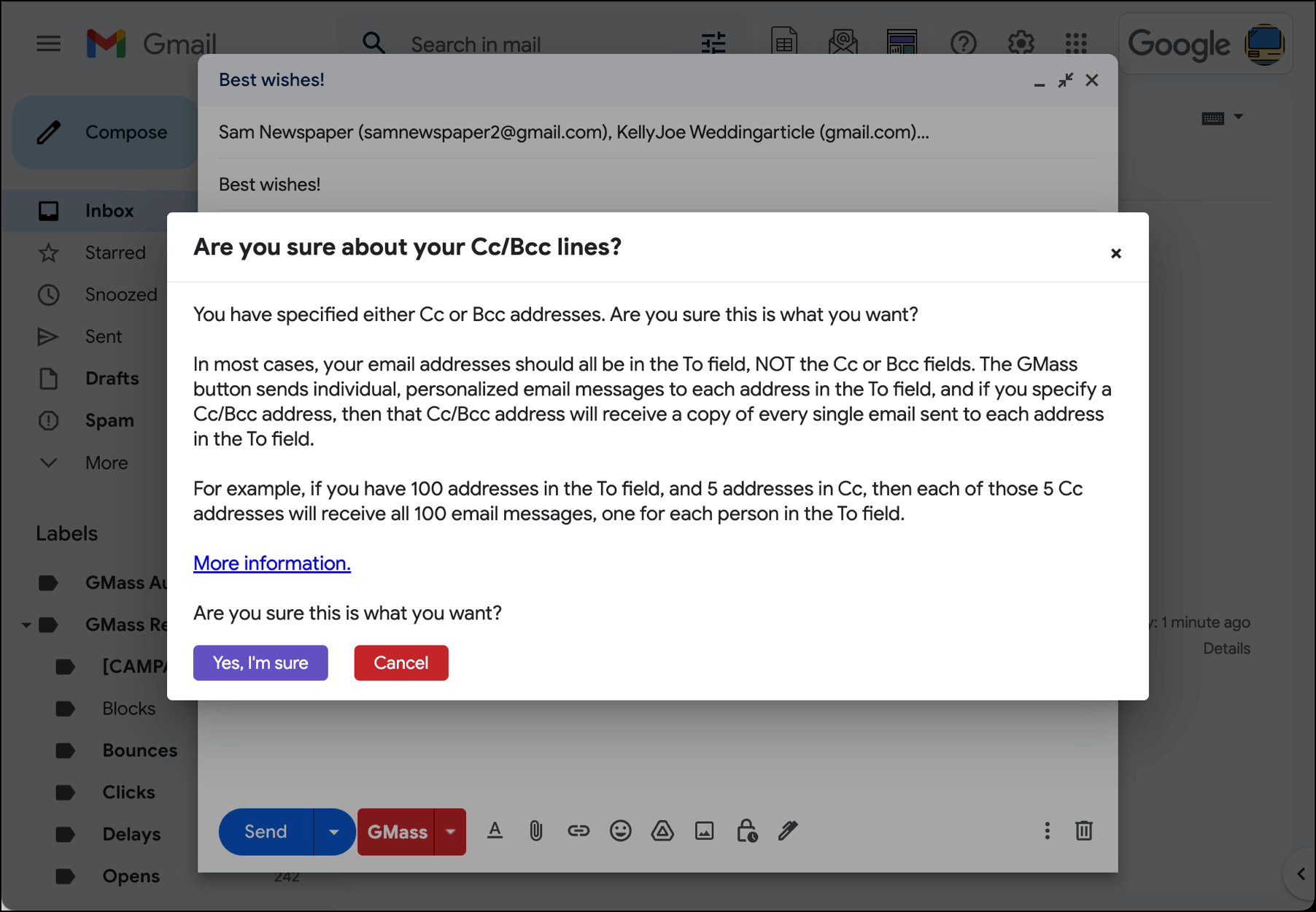Toggle confidential mode lock icon
1316x912 pixels.
pos(747,830)
